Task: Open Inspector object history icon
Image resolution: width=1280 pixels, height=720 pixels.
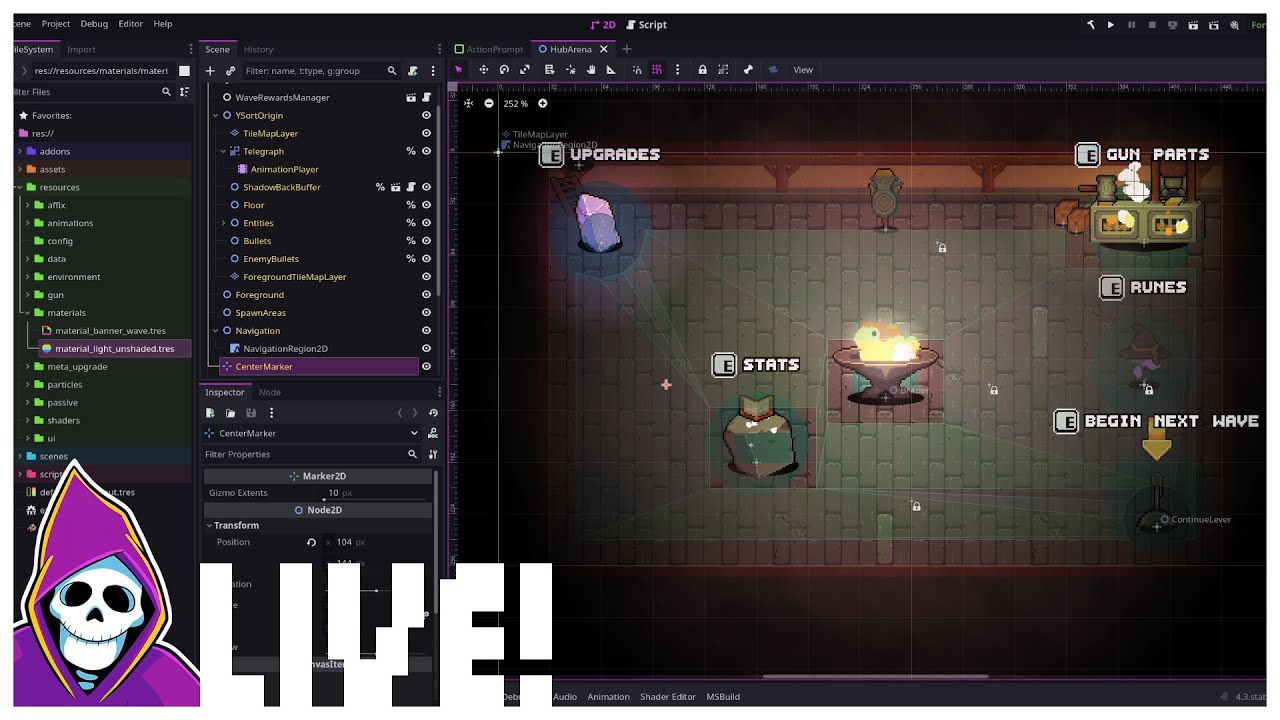Action: [433, 413]
